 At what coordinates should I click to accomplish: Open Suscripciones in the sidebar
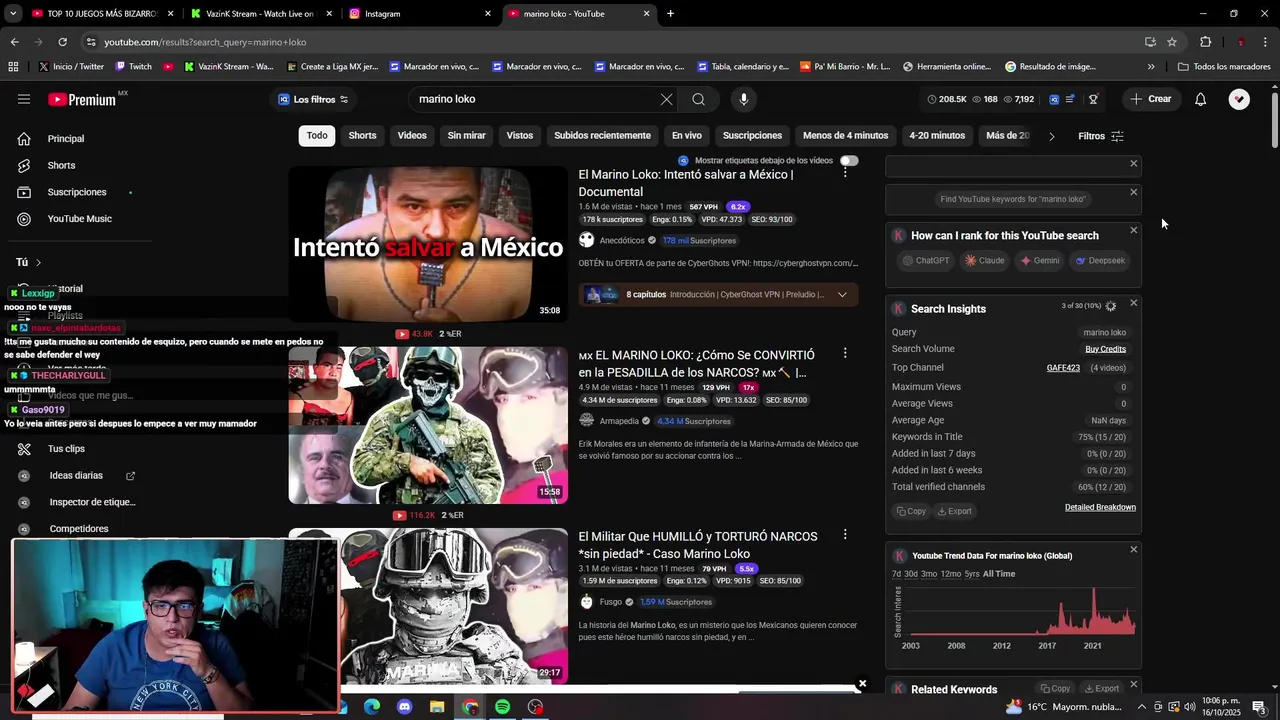76,192
